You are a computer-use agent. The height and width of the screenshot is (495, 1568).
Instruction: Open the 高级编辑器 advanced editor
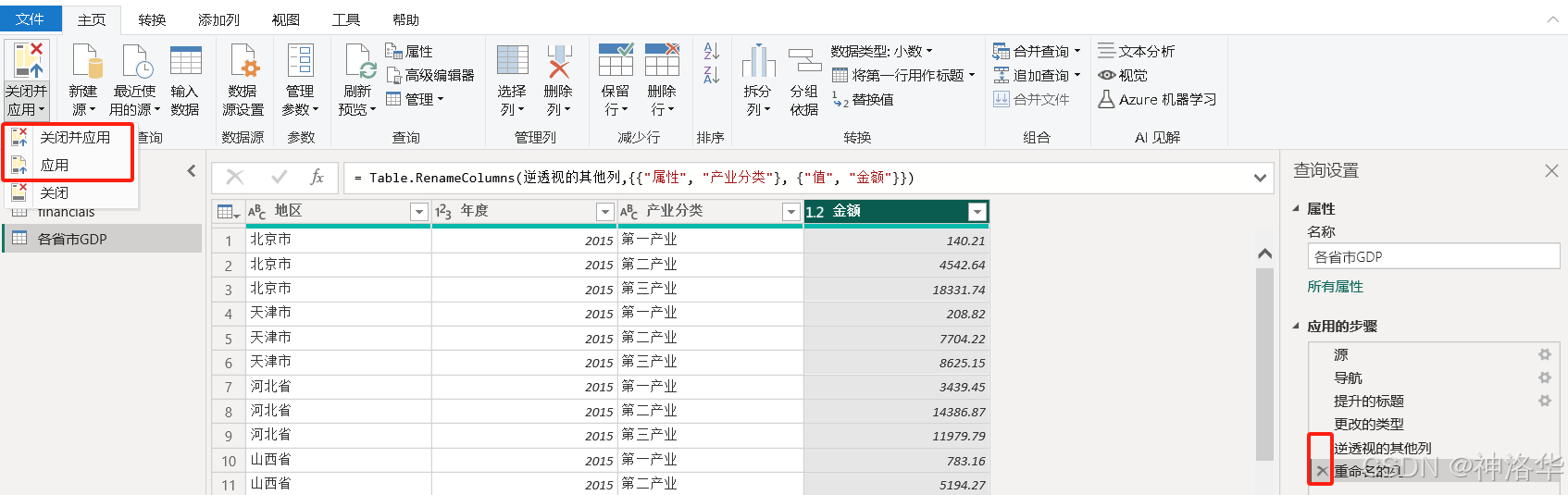430,75
